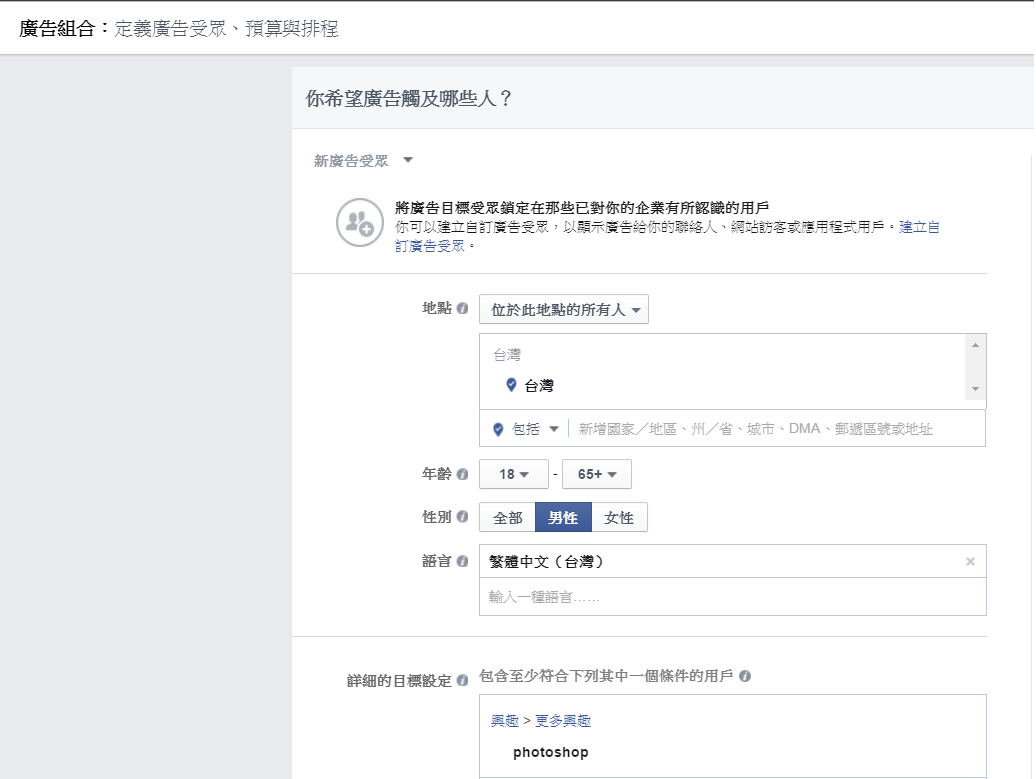The height and width of the screenshot is (779, 1036).
Task: Open the info tooltip beside 地點
Action: (x=464, y=309)
